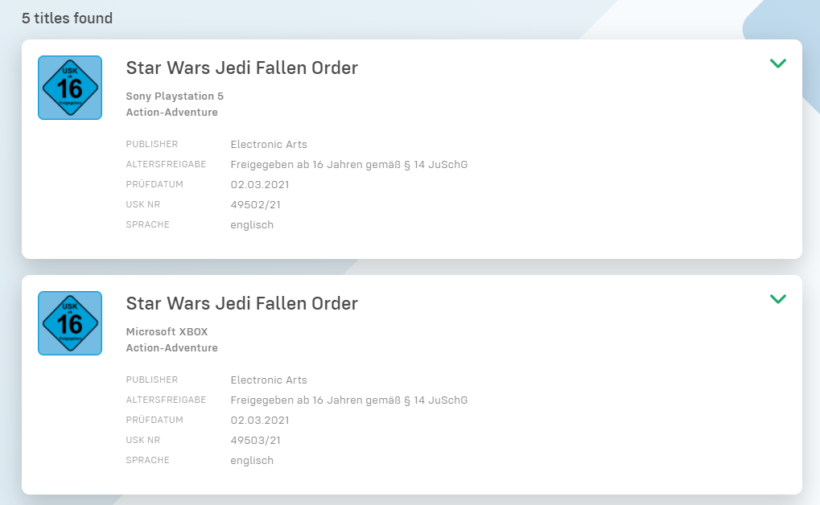Click first Star Wars Jedi Fallen Order title
Screen dimensions: 820x505
point(241,68)
